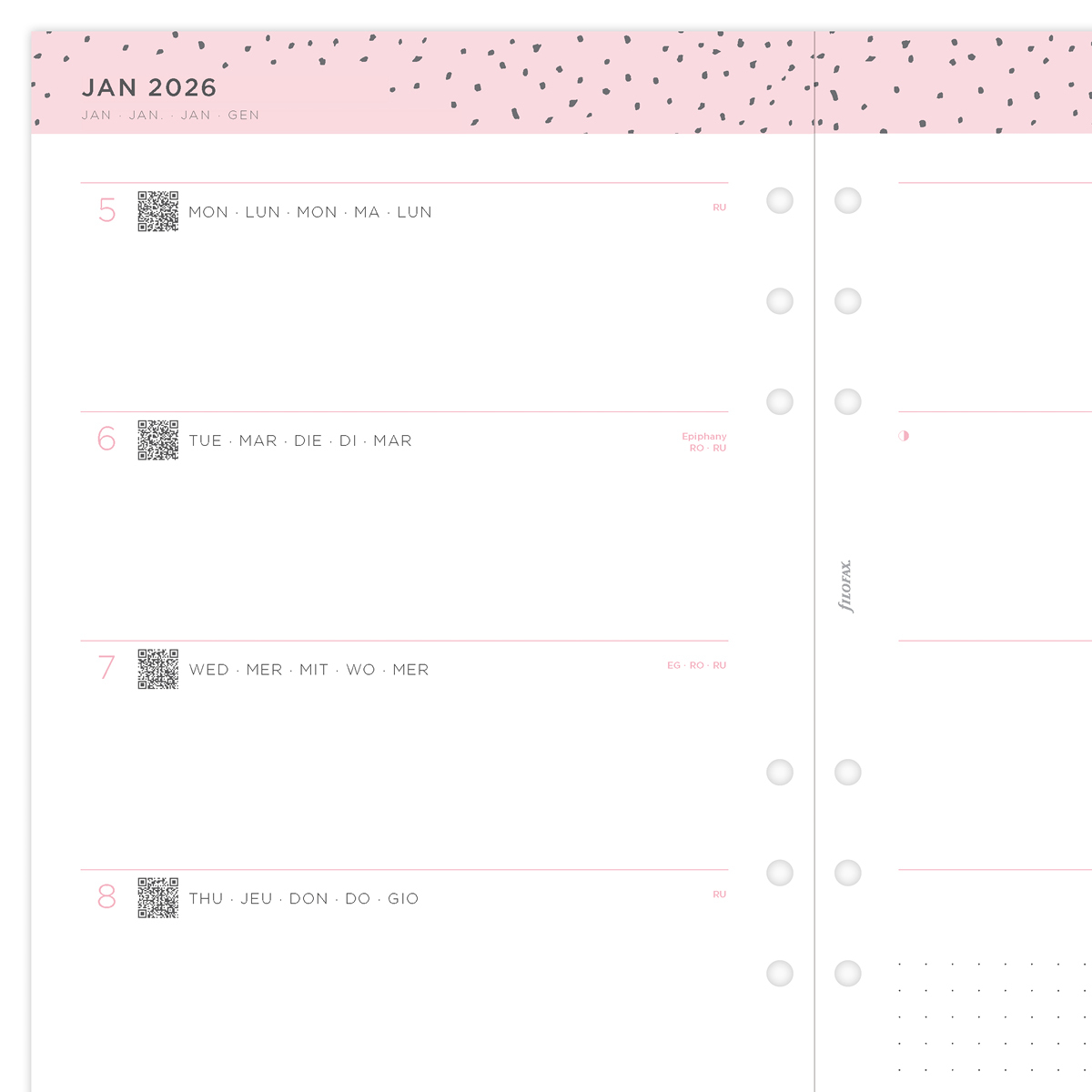Click the Epiphany holiday label

(x=704, y=437)
